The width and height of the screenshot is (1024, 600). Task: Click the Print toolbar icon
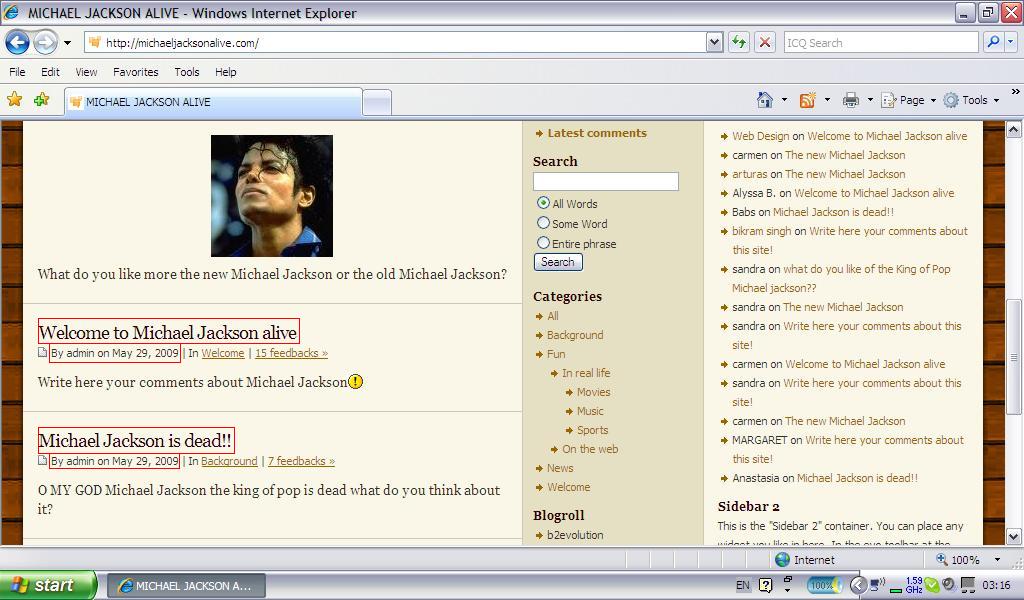click(850, 100)
